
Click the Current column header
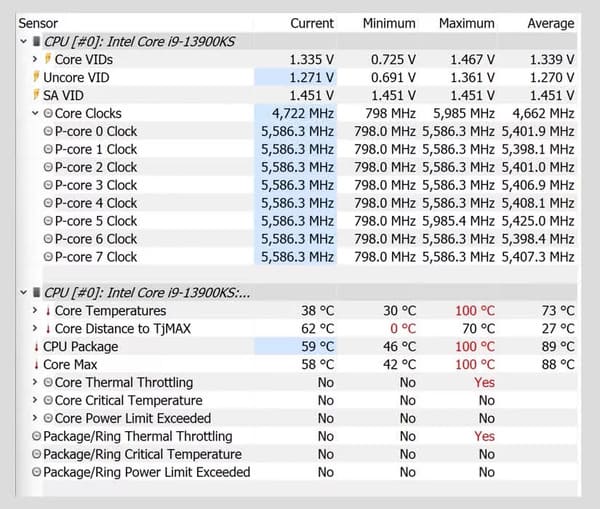tap(312, 23)
